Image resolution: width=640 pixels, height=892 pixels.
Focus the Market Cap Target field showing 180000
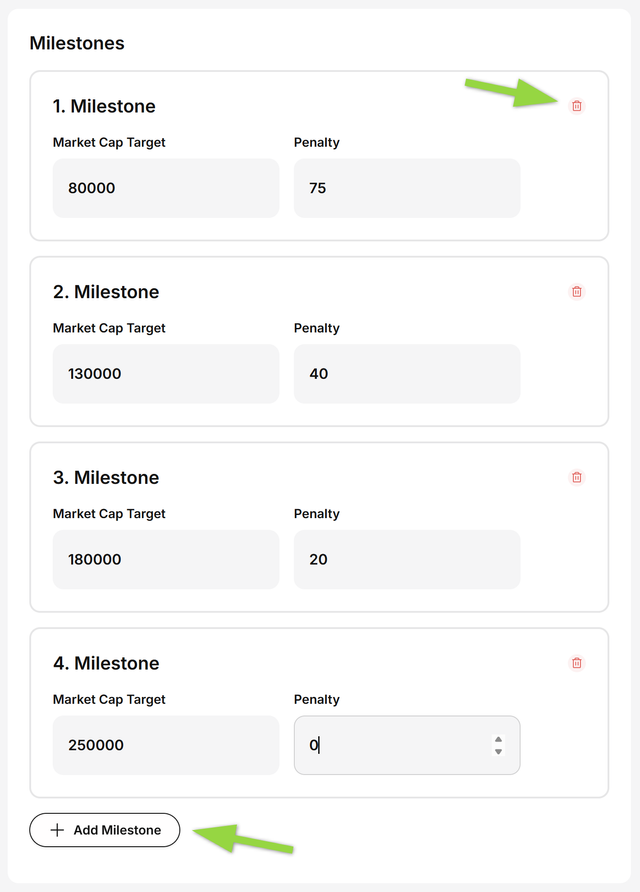click(x=165, y=559)
